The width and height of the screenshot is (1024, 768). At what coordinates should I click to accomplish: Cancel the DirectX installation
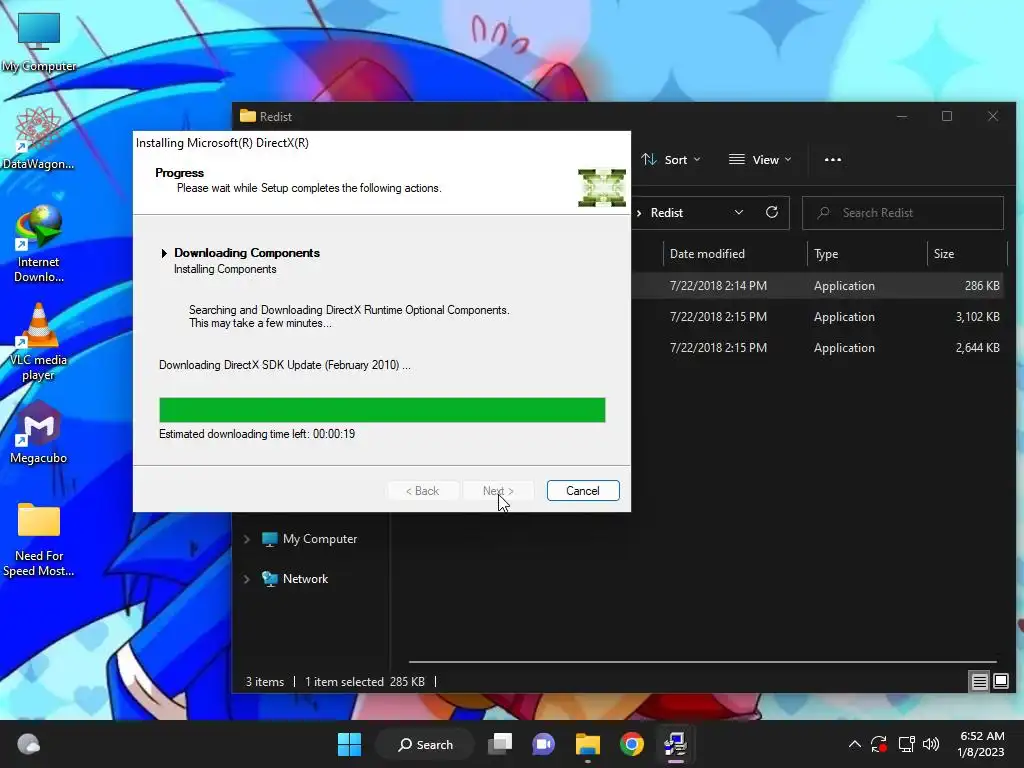[583, 490]
